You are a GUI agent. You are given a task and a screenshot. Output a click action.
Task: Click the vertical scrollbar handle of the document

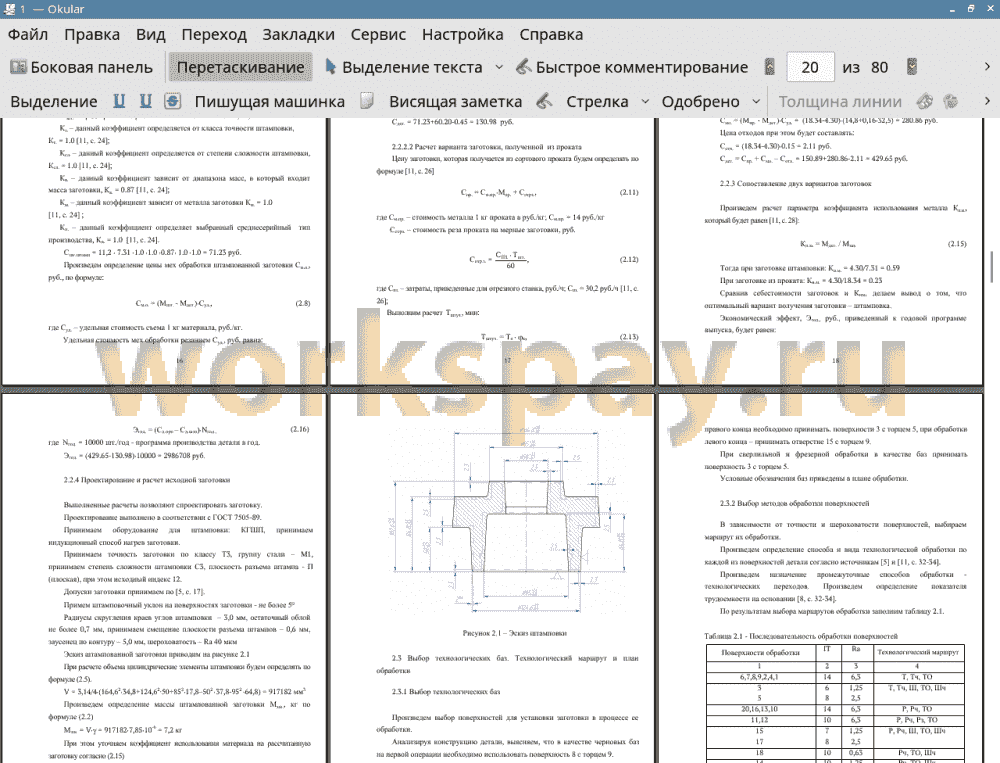(992, 267)
